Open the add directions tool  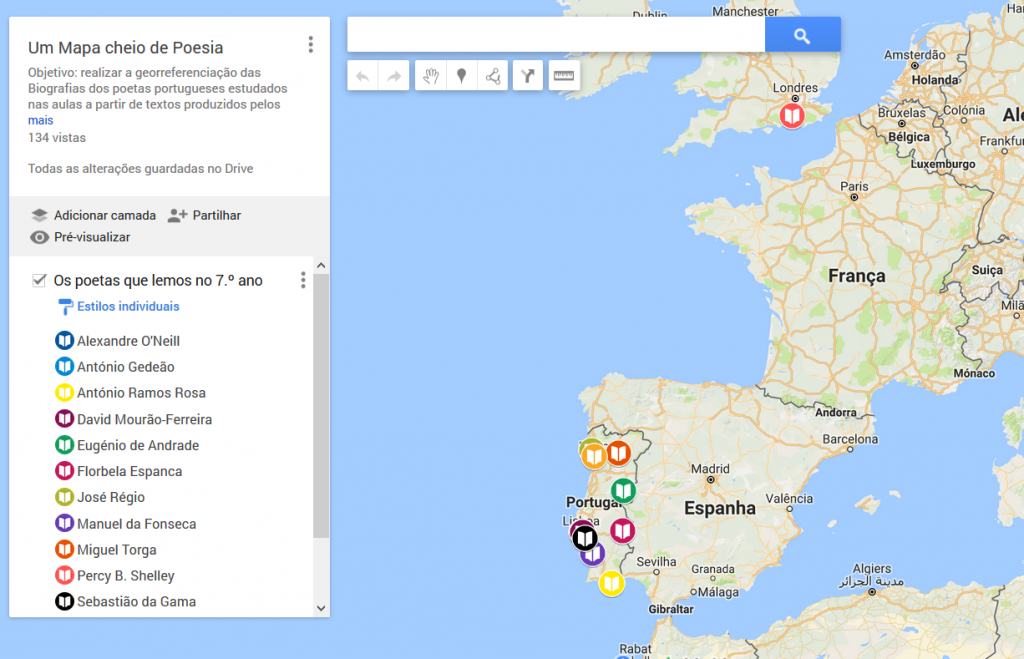[x=528, y=76]
